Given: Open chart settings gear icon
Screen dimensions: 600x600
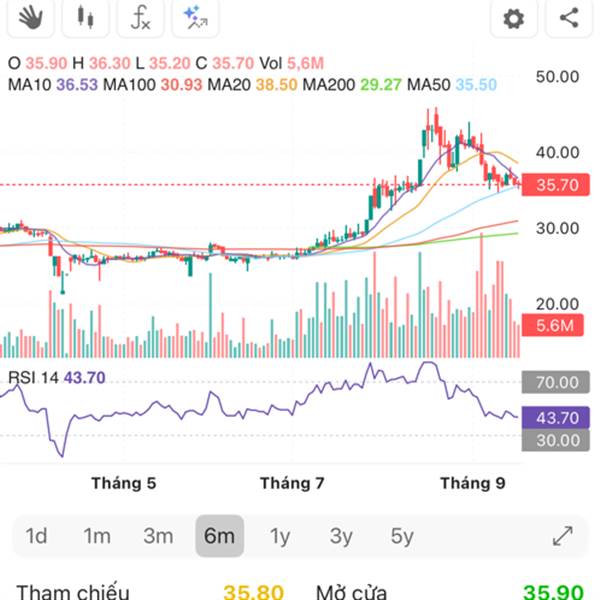Looking at the screenshot, I should click(x=514, y=18).
